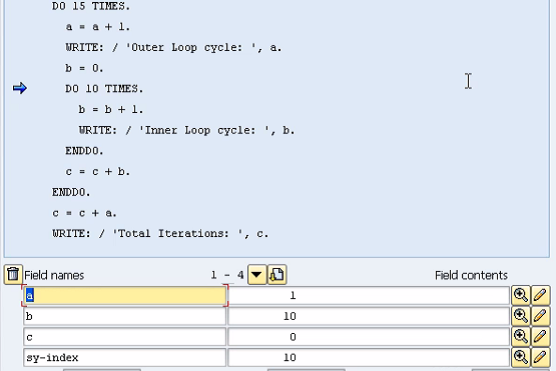This screenshot has height=371, width=556.
Task: Click the 'Outer Loop cycle' WRITE statement
Action: click(x=173, y=48)
